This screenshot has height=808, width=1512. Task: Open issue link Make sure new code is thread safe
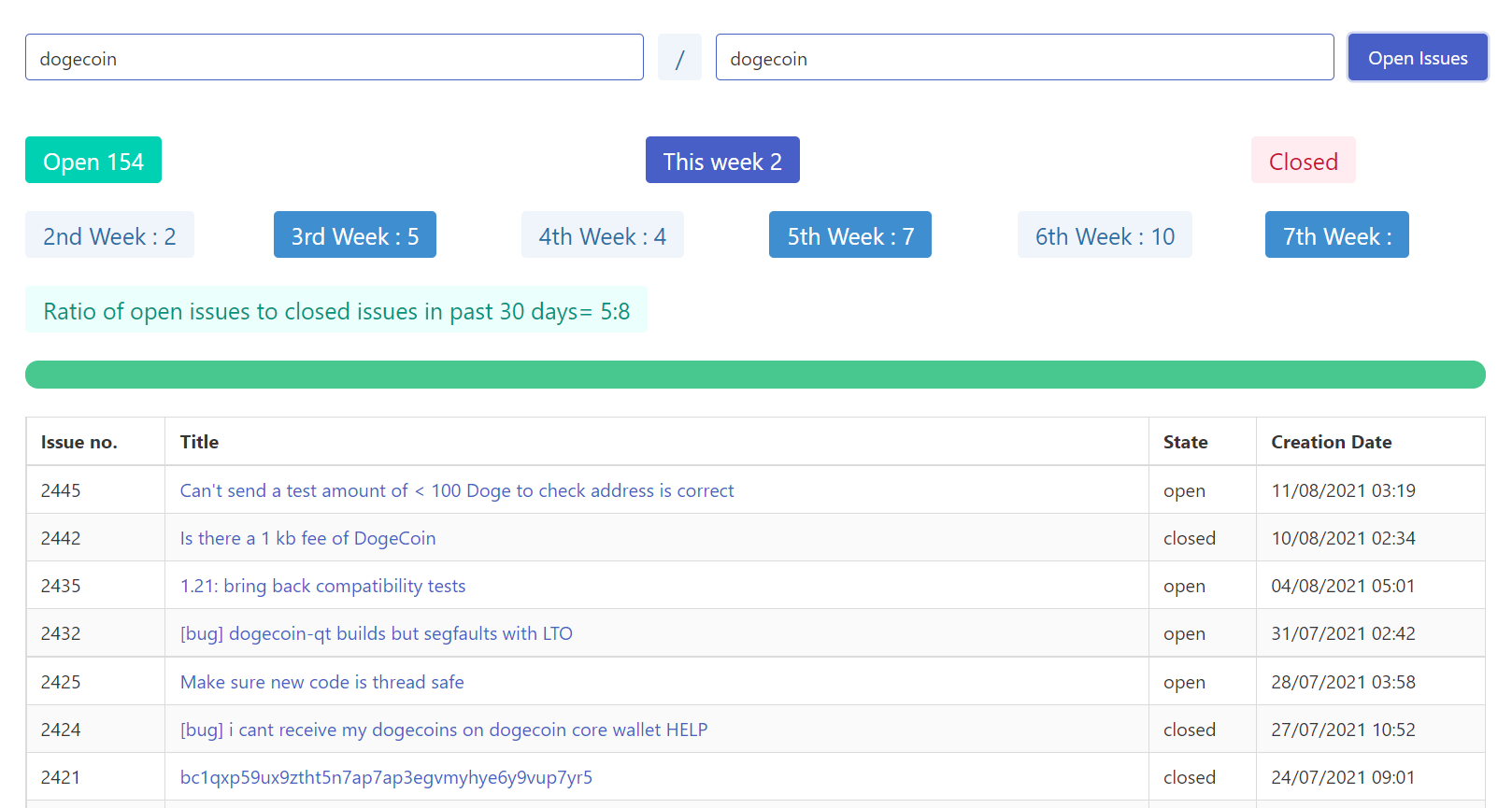tap(322, 682)
